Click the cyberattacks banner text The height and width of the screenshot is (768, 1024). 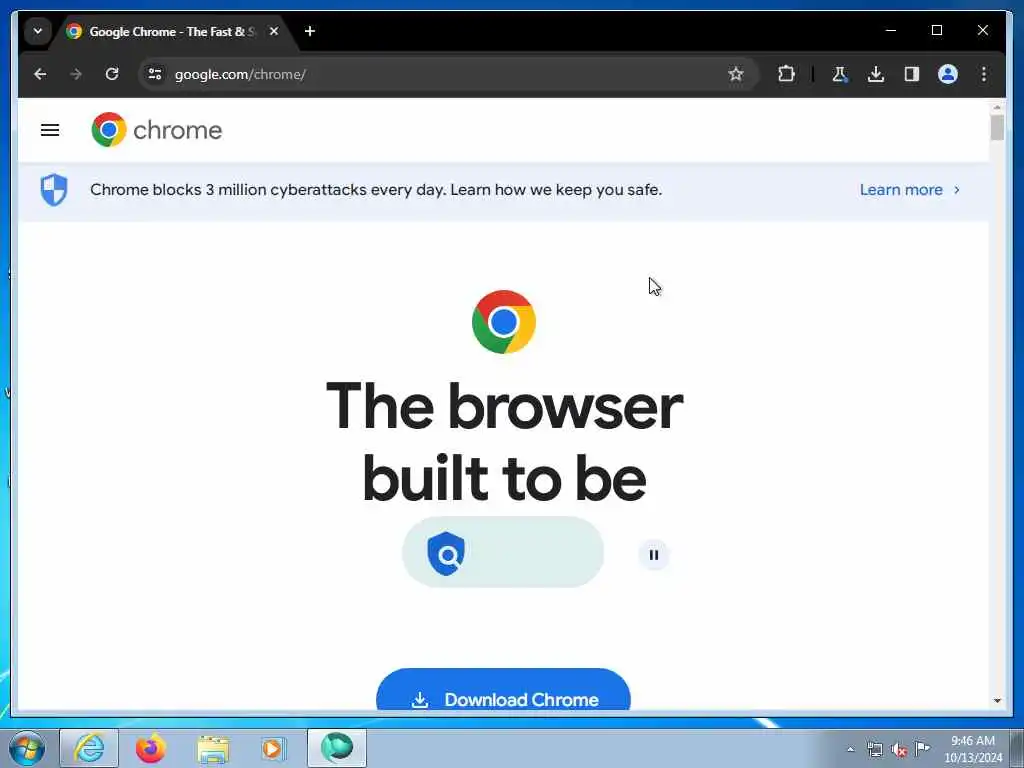pyautogui.click(x=376, y=190)
